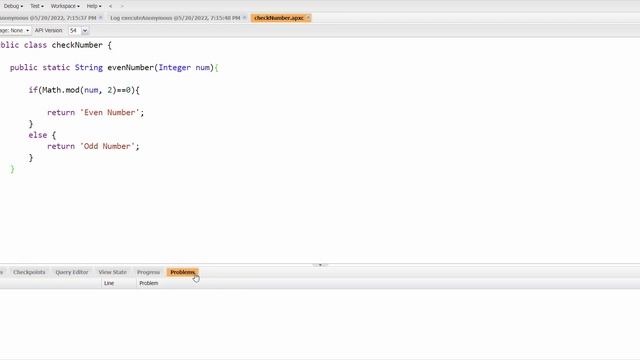Open the Debug menu
The height and width of the screenshot is (360, 640).
(13, 6)
